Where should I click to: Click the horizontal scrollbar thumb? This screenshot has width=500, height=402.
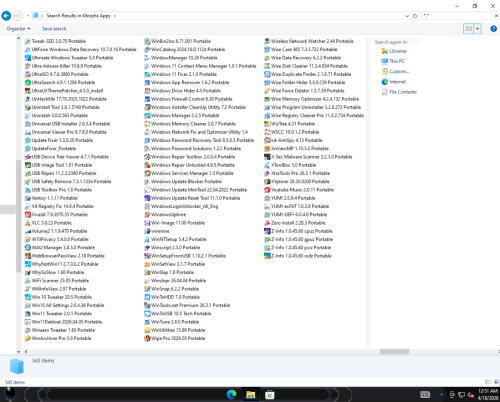click(394, 351)
